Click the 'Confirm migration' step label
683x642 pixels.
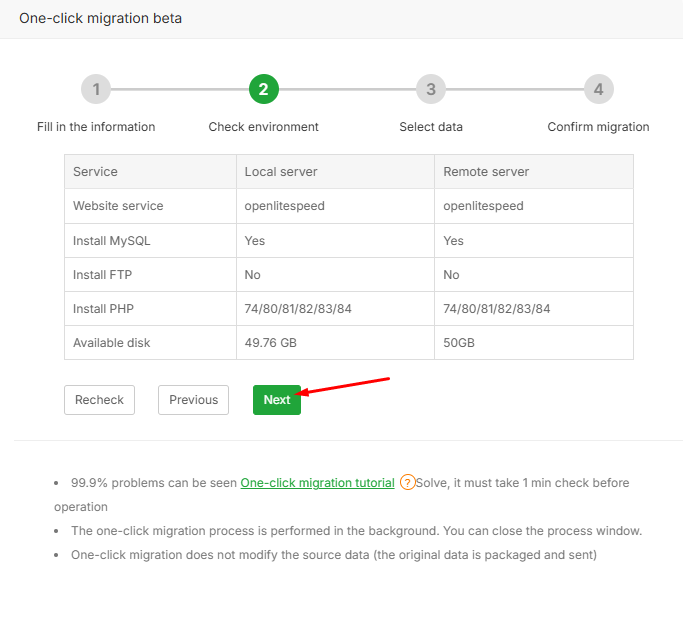598,127
